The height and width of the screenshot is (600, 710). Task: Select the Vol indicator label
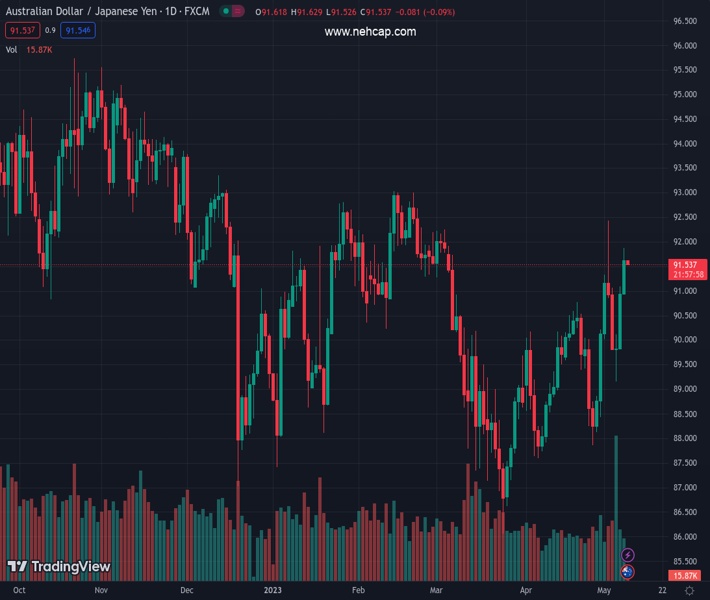click(13, 49)
